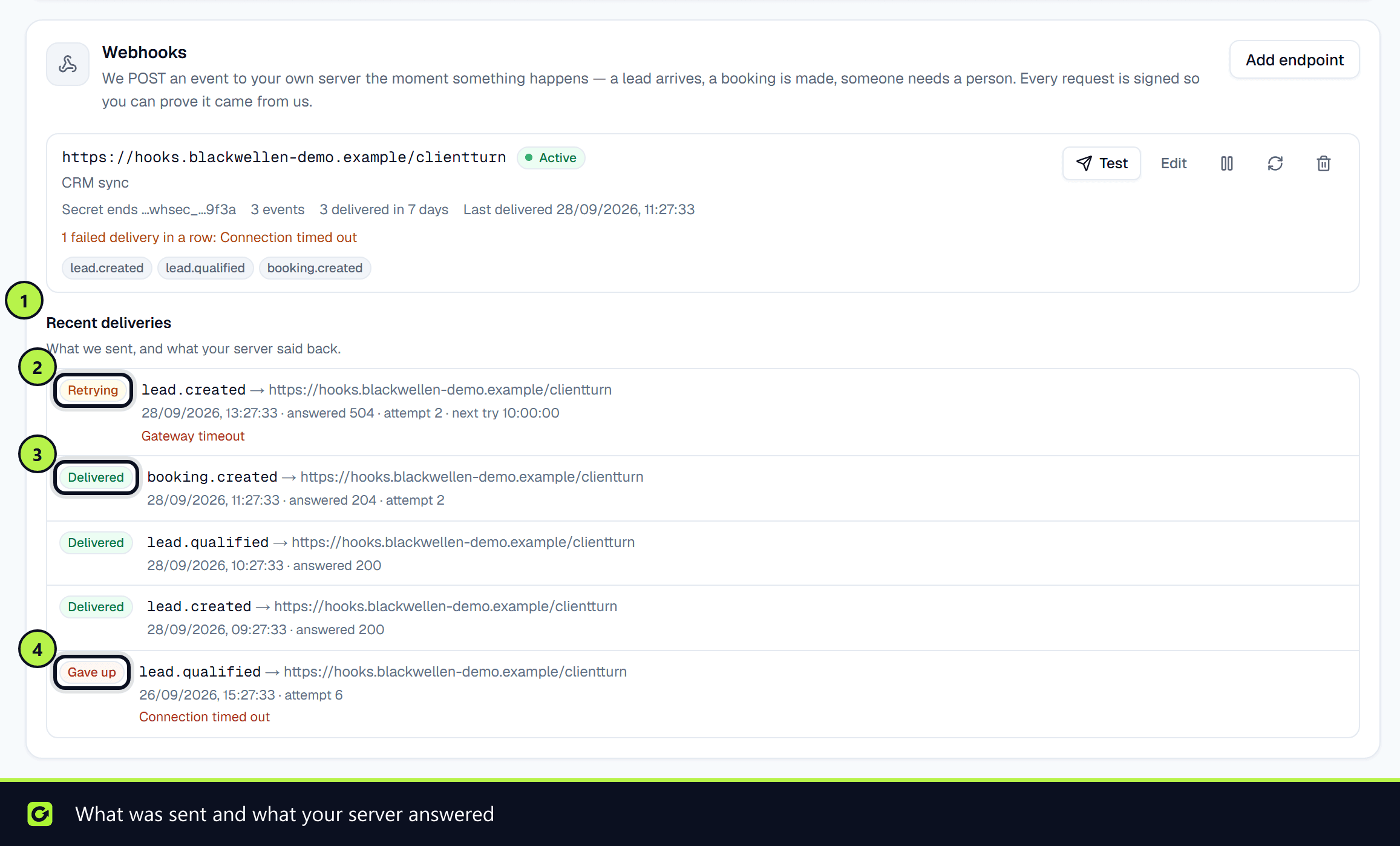Click the Delivered badge on booking.created row
Image resolution: width=1400 pixels, height=846 pixels.
(96, 477)
